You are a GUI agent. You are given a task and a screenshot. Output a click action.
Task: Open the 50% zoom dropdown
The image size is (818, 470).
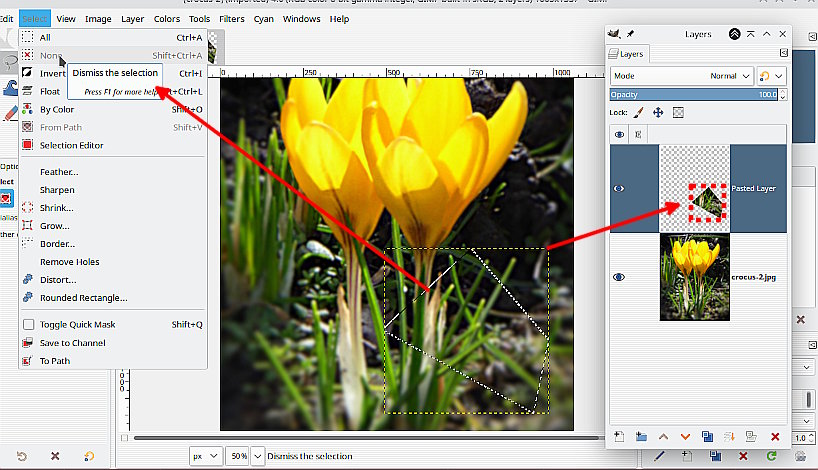click(x=258, y=456)
